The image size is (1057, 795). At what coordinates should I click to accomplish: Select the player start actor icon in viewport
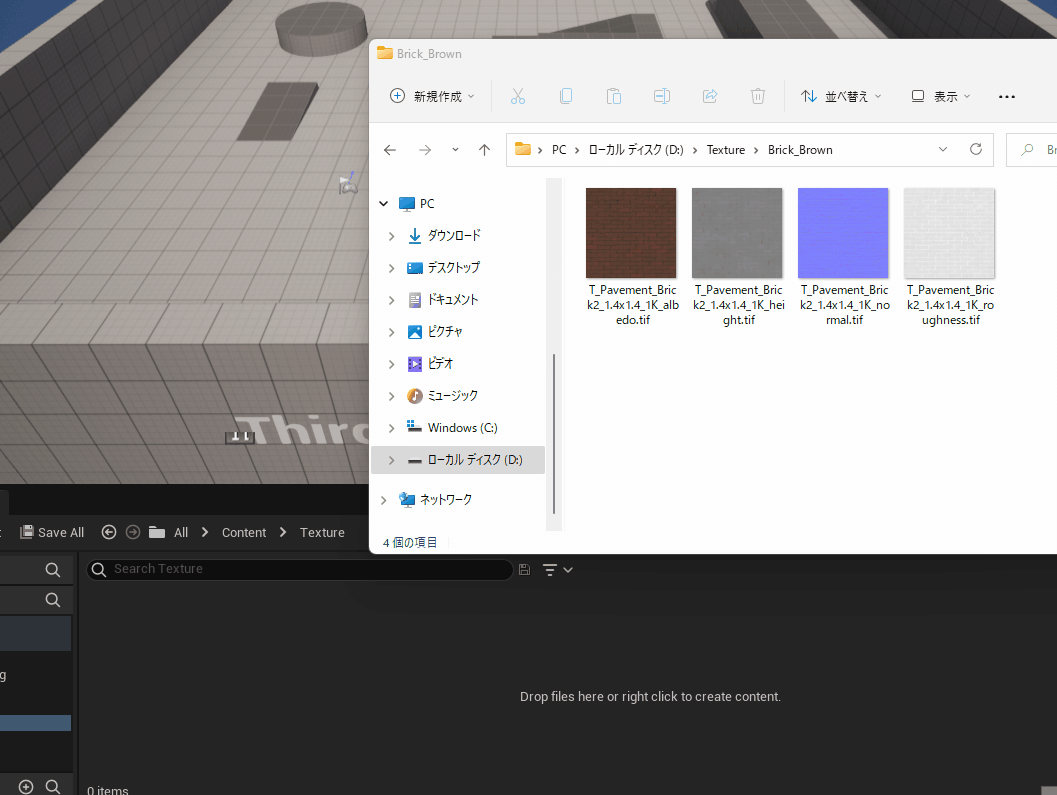tap(348, 183)
